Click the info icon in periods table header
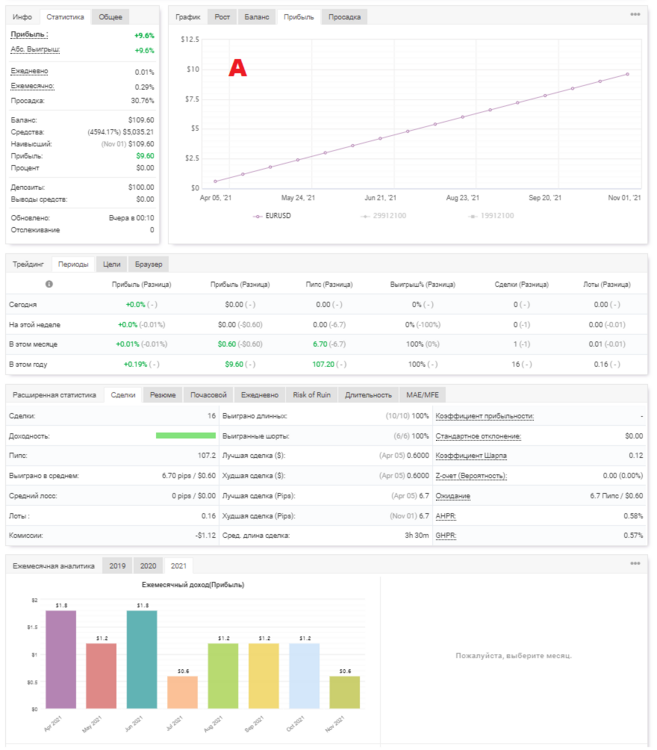The width and height of the screenshot is (657, 750). click(49, 284)
